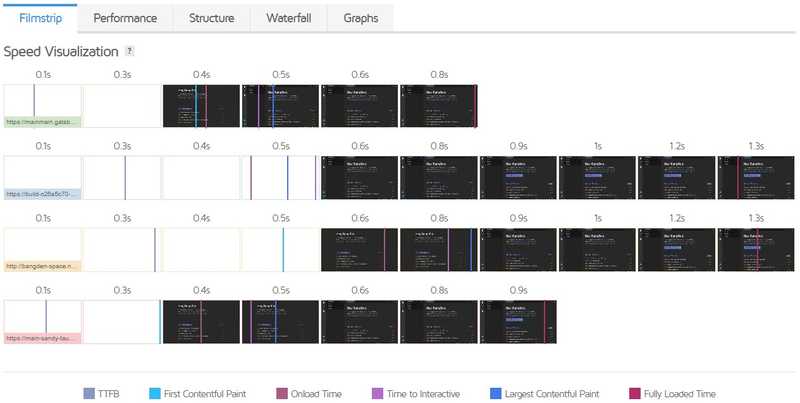Image resolution: width=800 pixels, height=403 pixels.
Task: Click the Speed Visualization help question mark icon
Action: pyautogui.click(x=130, y=51)
